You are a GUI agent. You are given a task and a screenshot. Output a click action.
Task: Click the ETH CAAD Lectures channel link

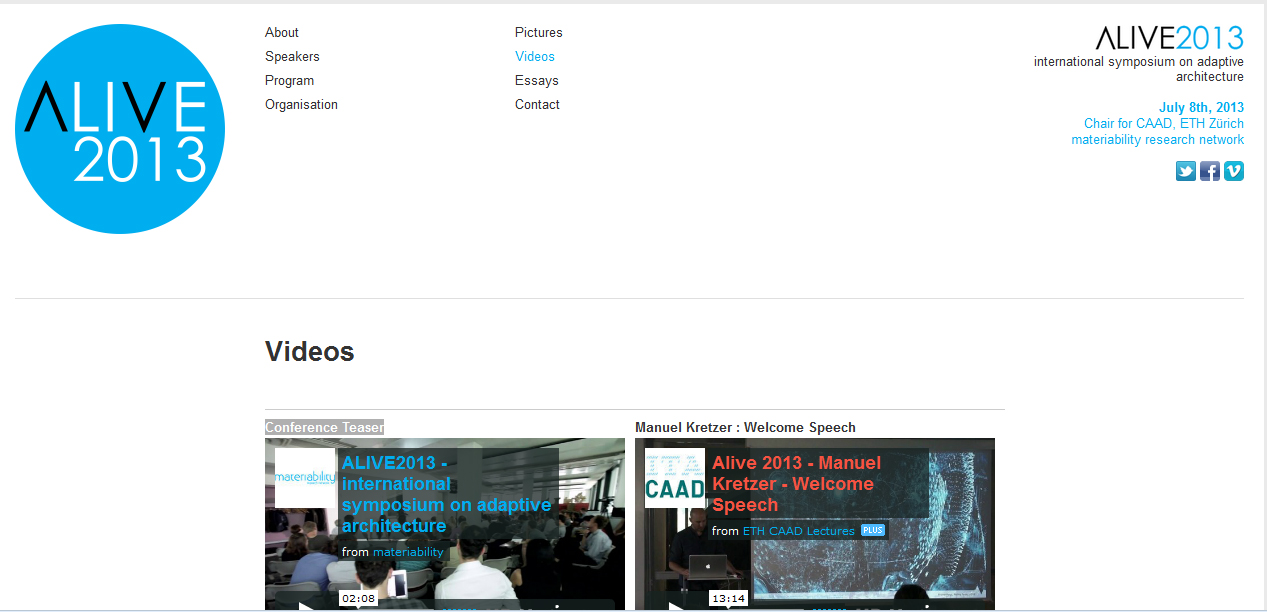pos(798,531)
